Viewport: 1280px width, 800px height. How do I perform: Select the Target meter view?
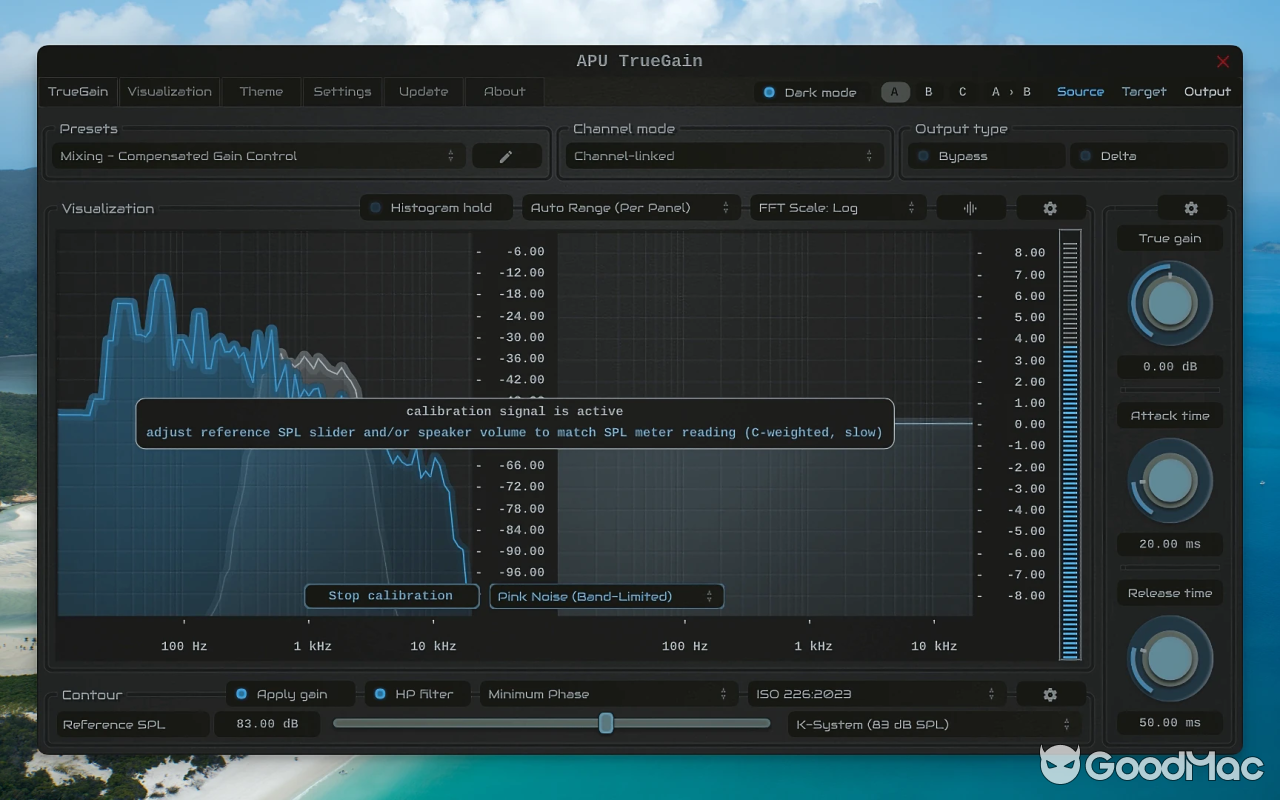(1143, 91)
